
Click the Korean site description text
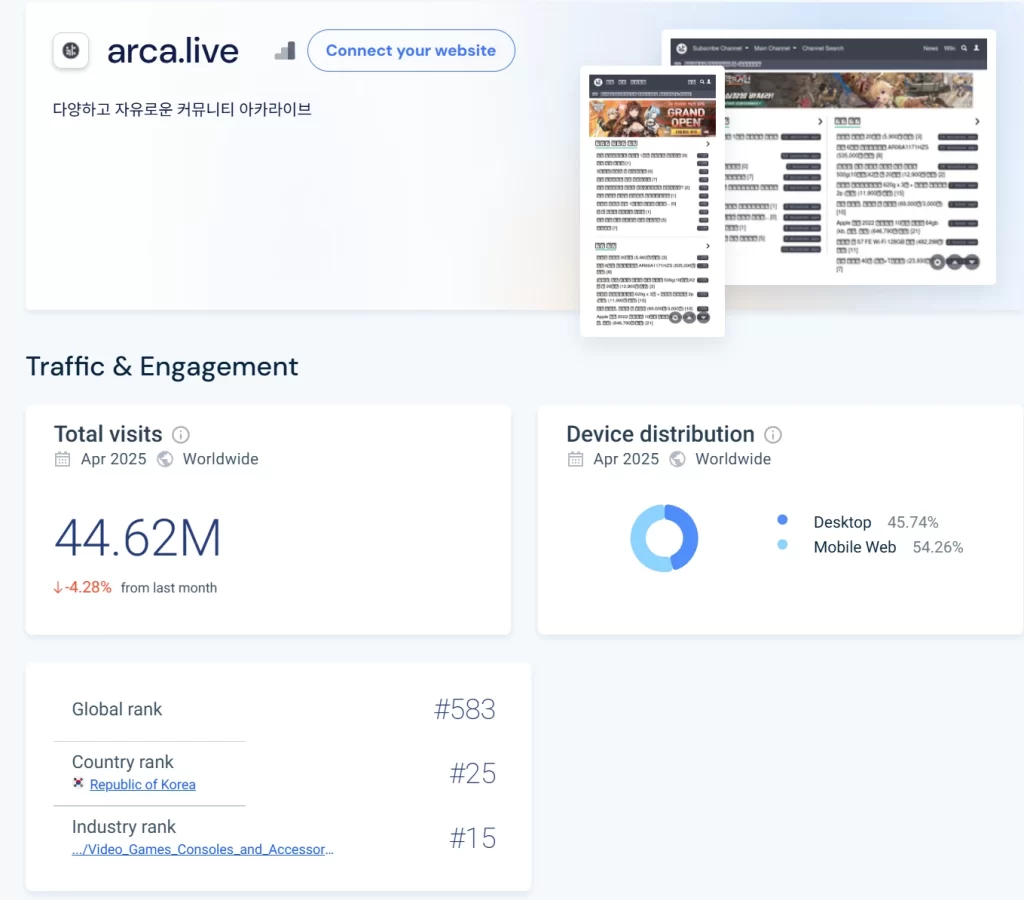point(182,109)
